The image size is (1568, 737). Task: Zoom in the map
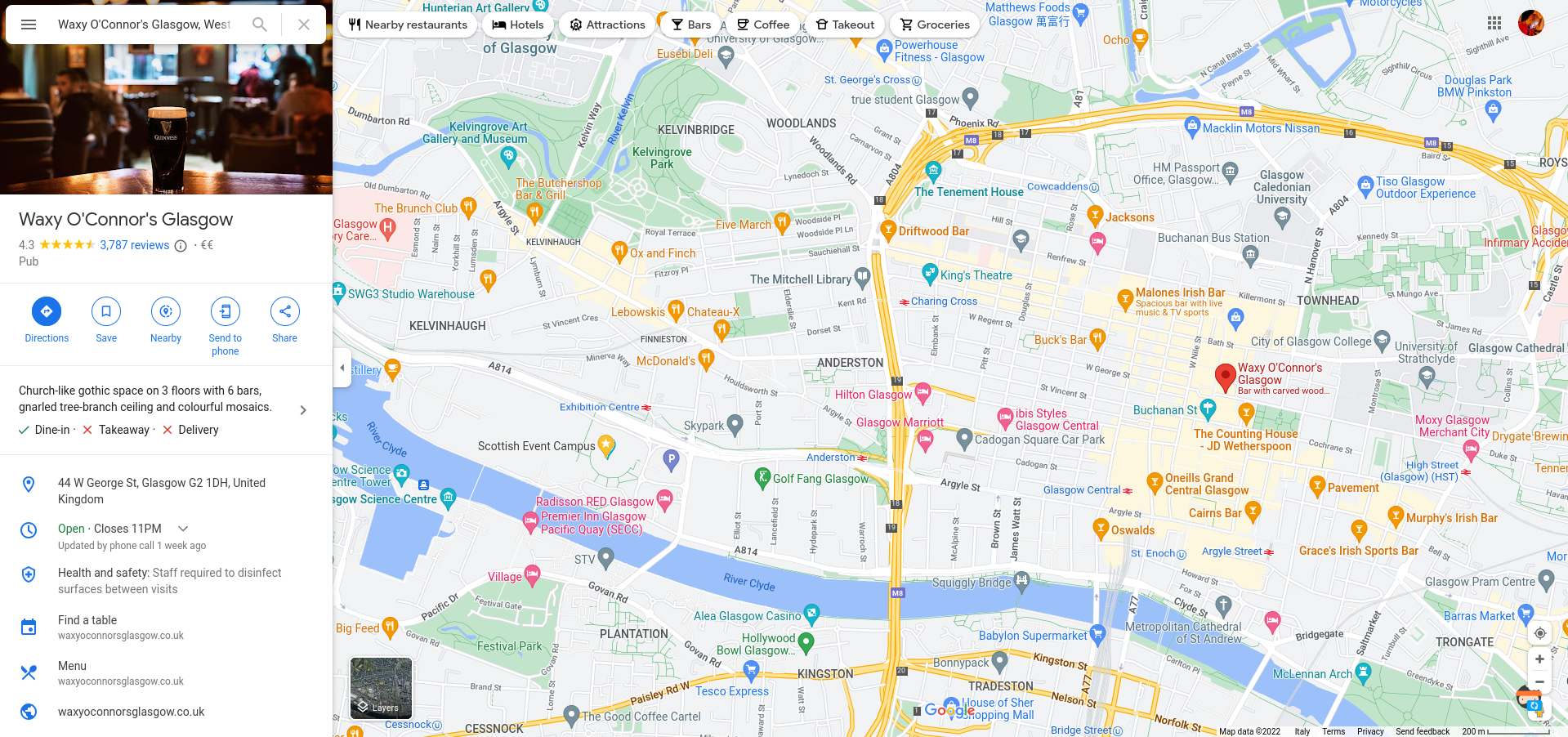point(1539,659)
